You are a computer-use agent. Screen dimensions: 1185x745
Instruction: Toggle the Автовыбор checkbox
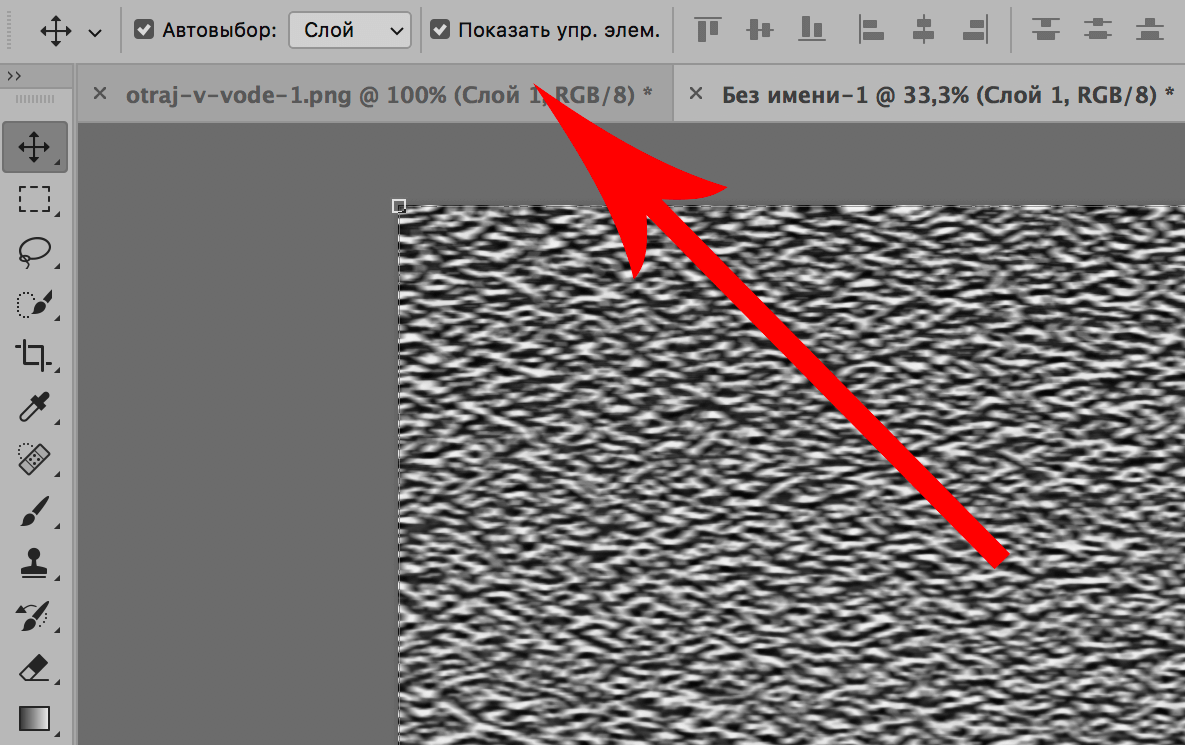coord(144,30)
